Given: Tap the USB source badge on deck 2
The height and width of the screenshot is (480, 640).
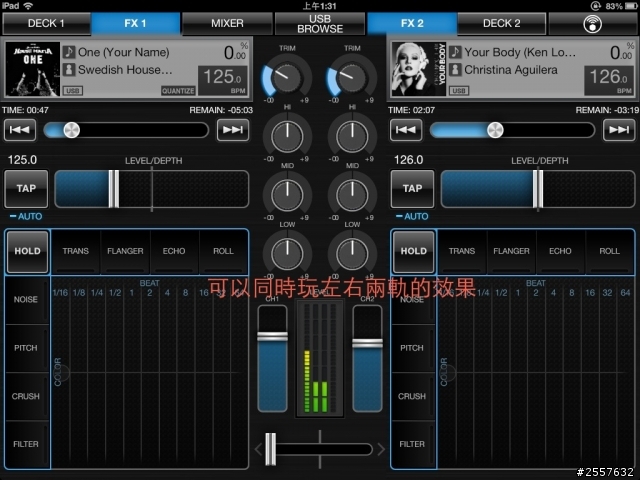Looking at the screenshot, I should (459, 91).
